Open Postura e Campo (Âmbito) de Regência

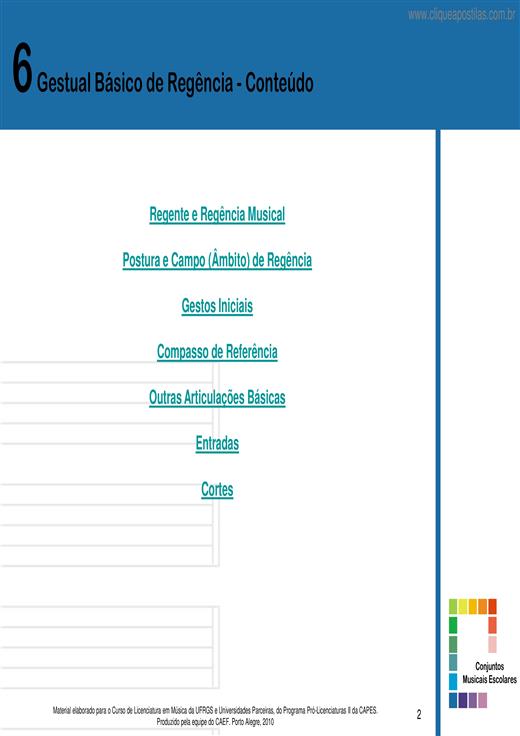(217, 260)
